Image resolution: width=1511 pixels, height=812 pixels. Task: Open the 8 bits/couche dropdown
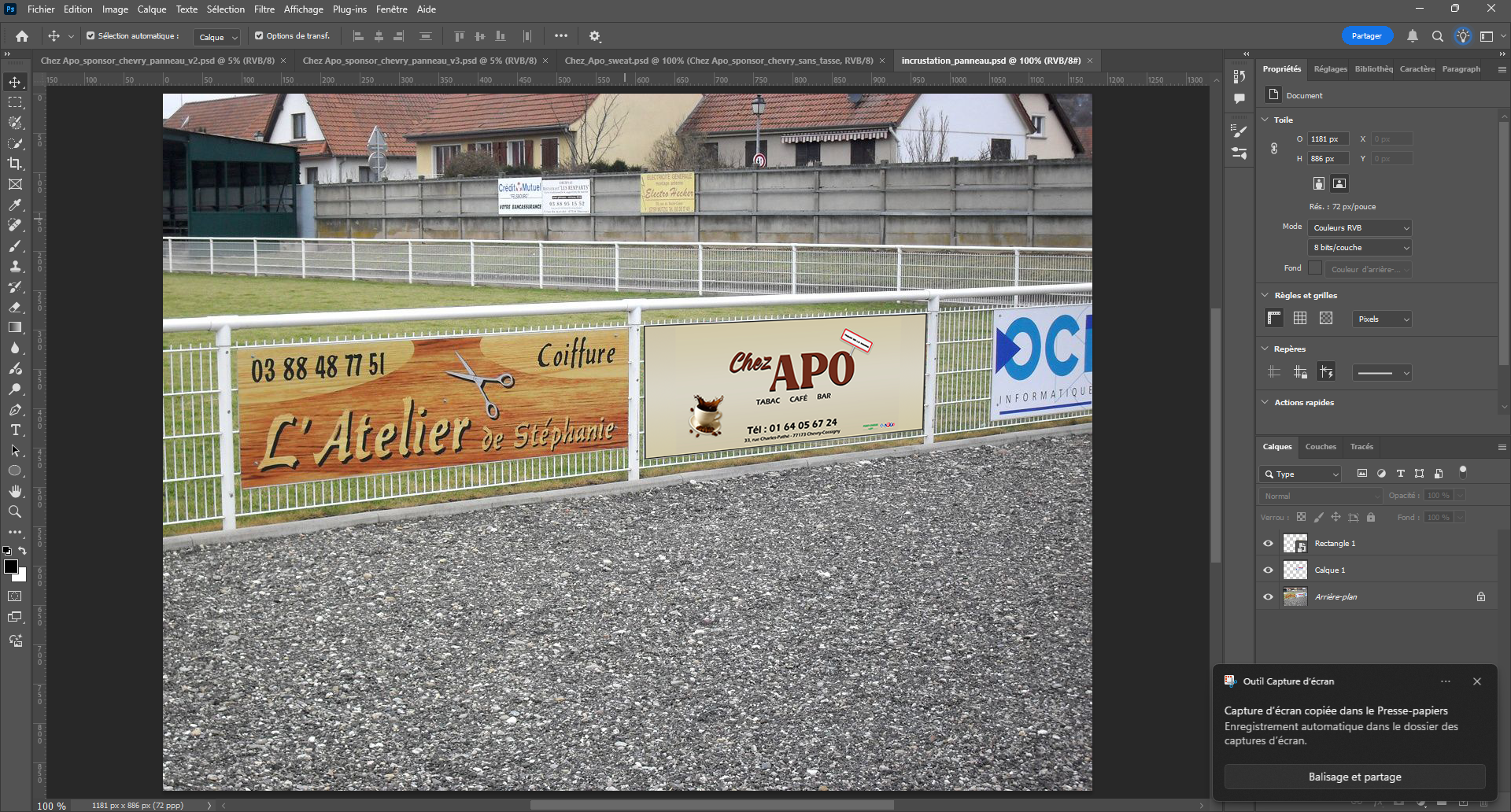[1360, 248]
